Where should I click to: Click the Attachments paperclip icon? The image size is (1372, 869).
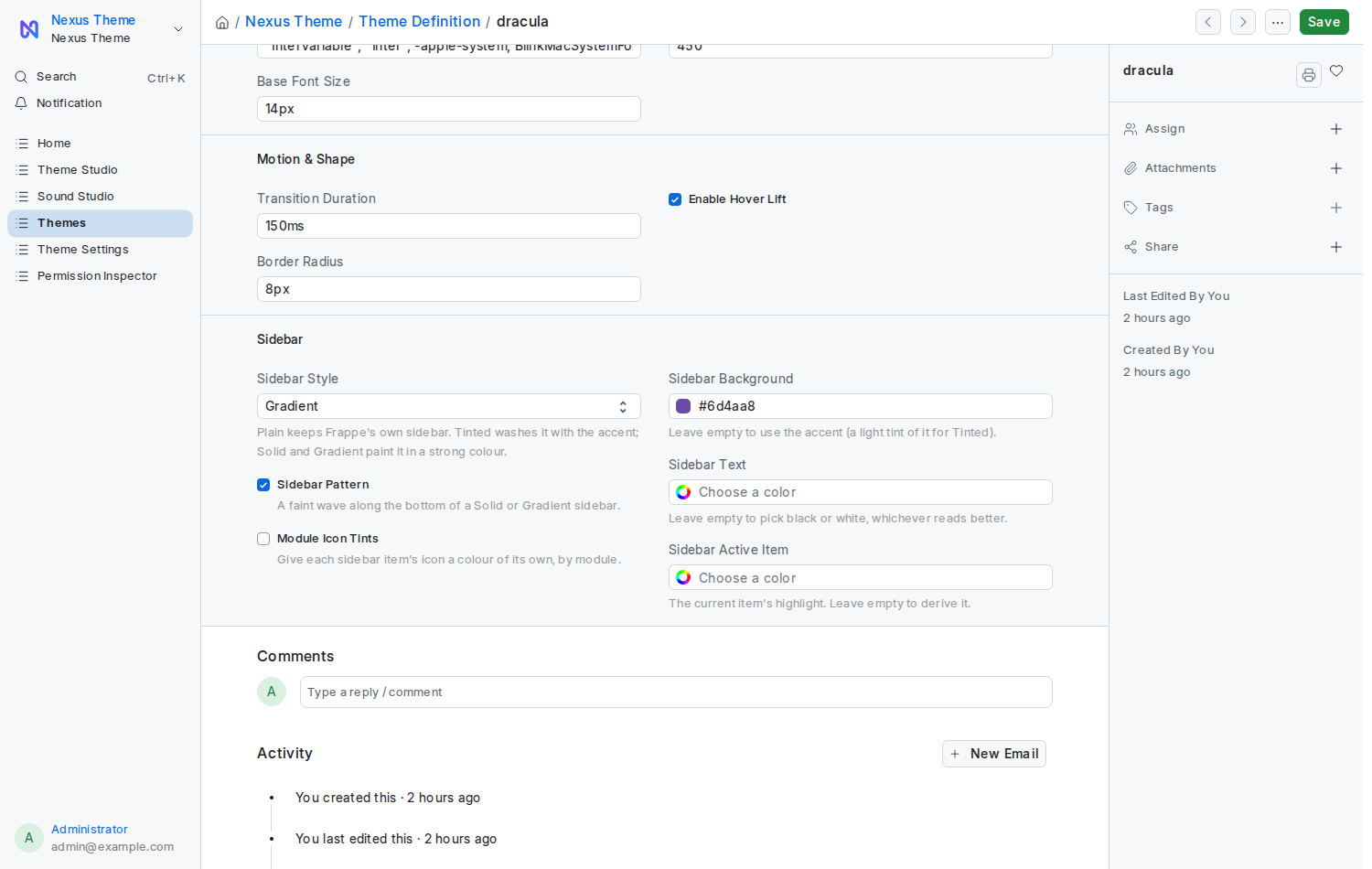point(1131,168)
